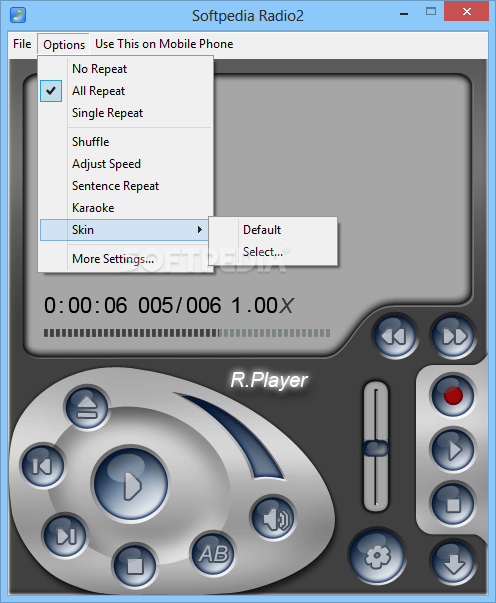This screenshot has height=603, width=496.
Task: Click the playback progress bar
Action: pyautogui.click(x=187, y=333)
